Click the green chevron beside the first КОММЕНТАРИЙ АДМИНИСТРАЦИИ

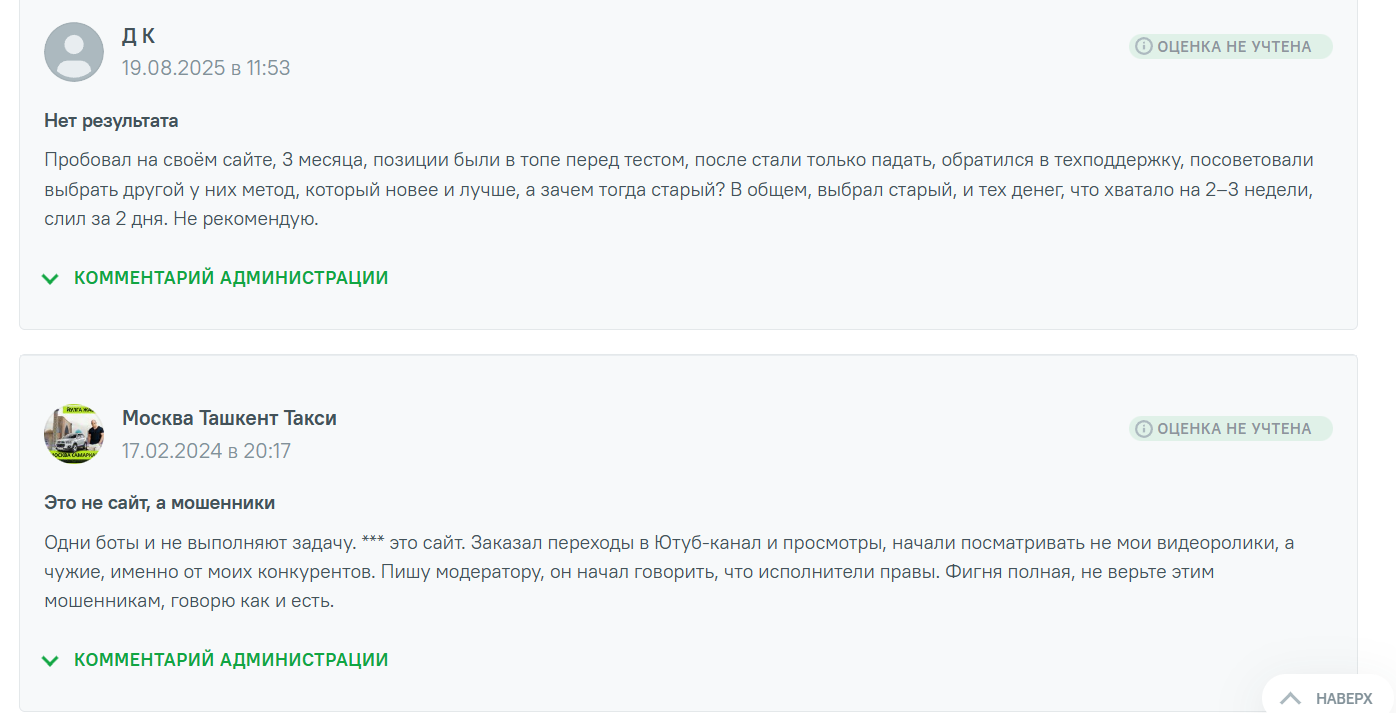50,278
